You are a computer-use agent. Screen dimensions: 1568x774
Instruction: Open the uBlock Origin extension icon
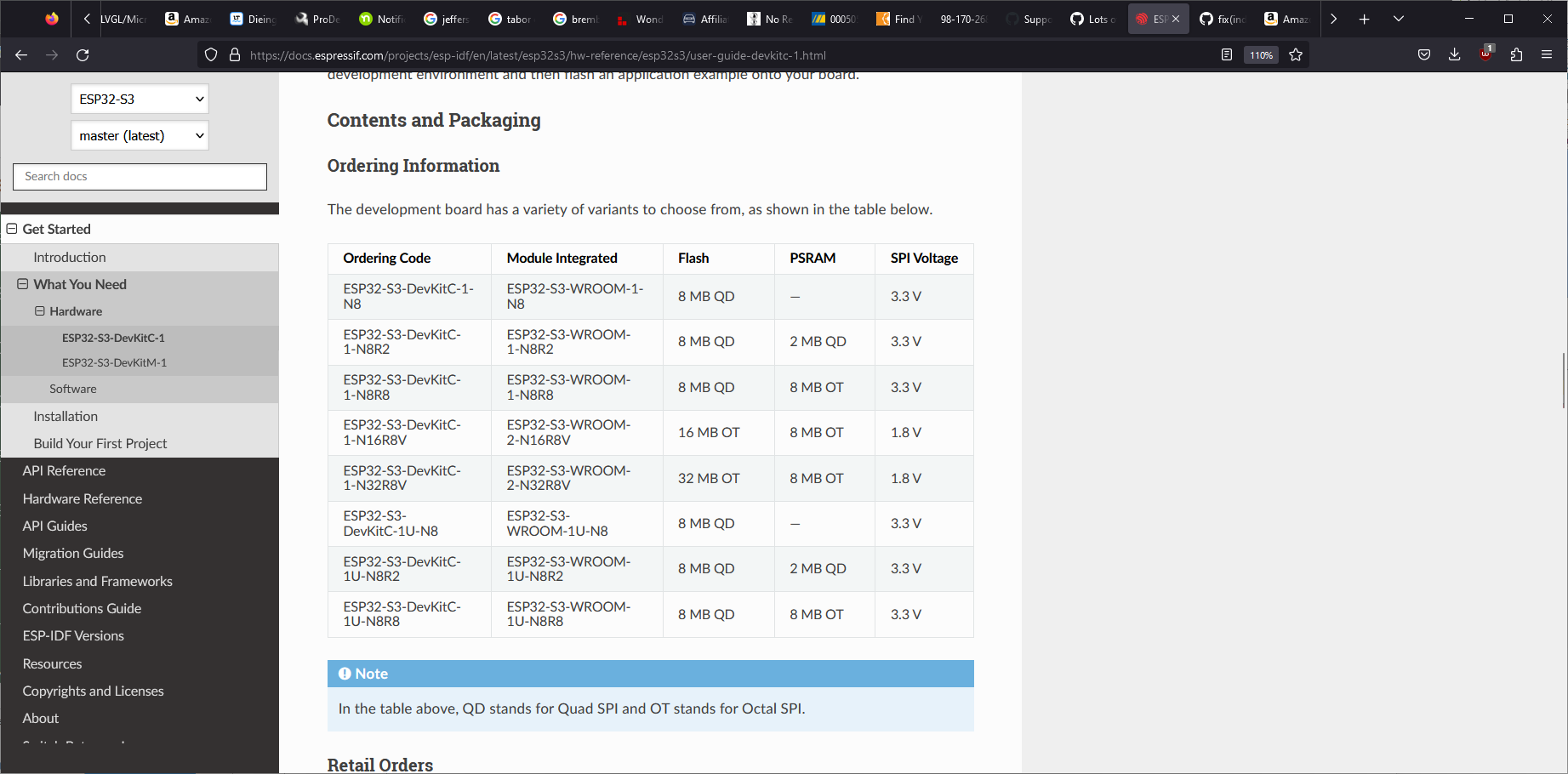(x=1485, y=54)
